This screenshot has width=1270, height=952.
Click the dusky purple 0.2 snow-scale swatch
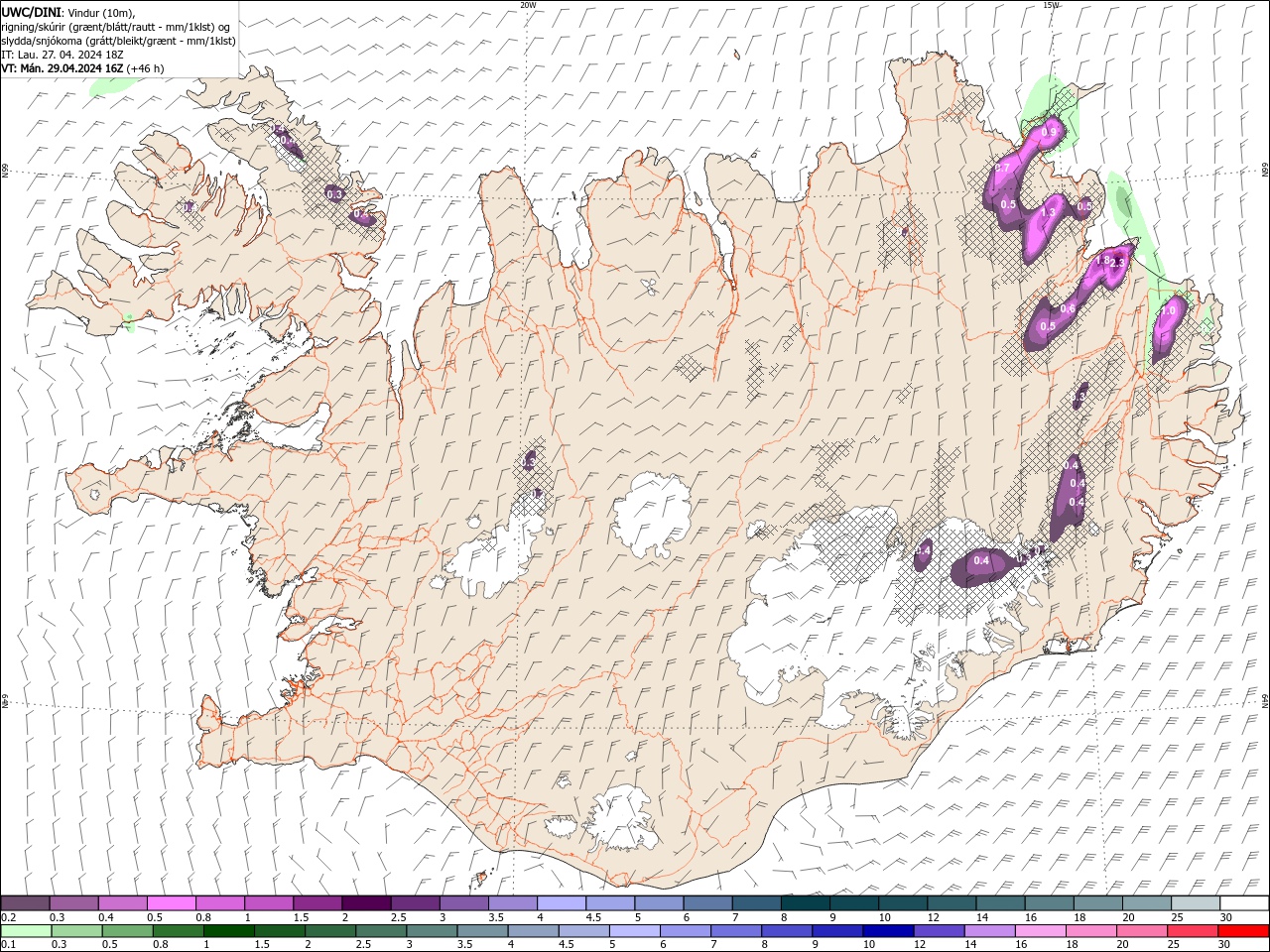[x=26, y=903]
